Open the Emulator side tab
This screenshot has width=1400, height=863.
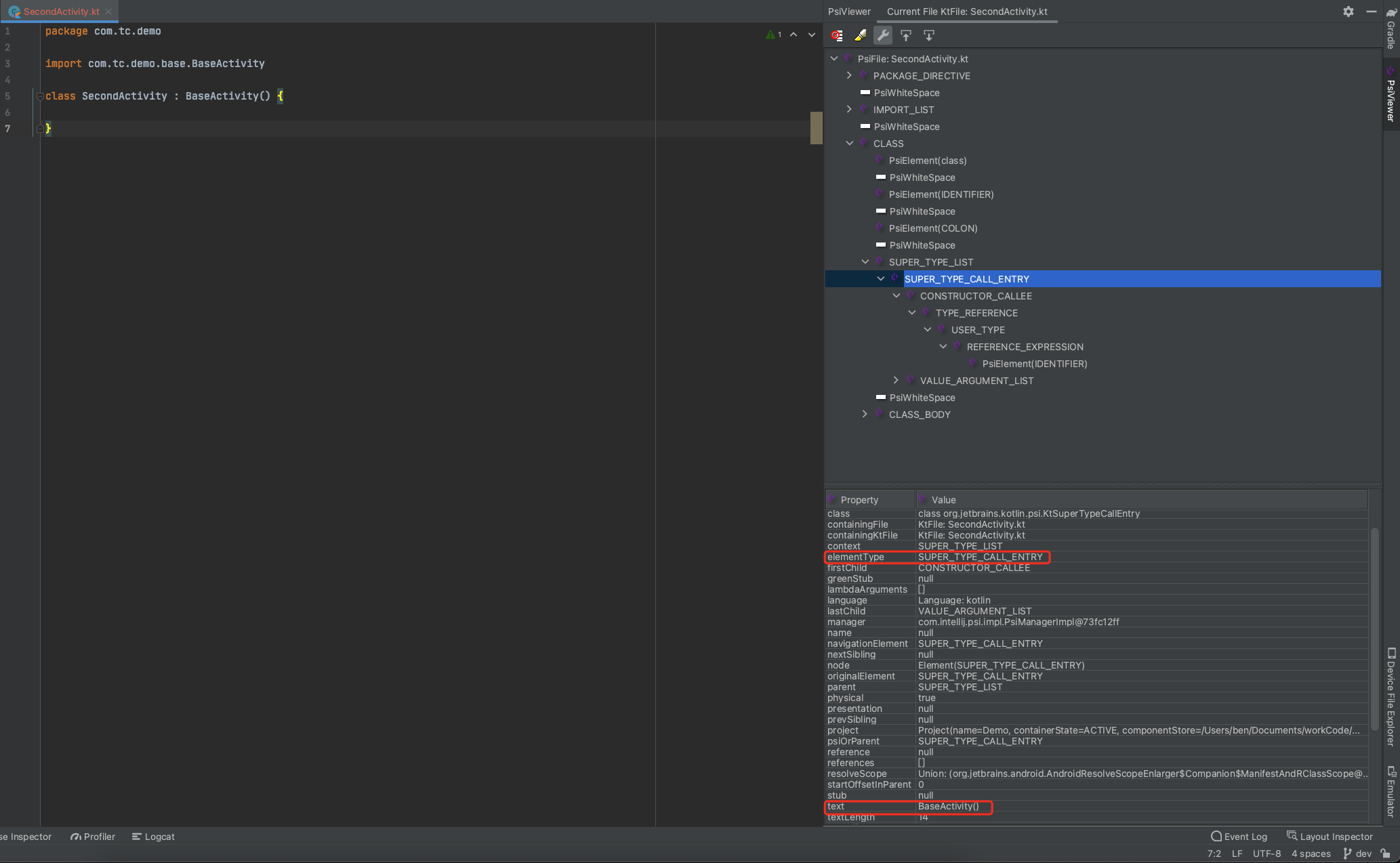coord(1391,791)
